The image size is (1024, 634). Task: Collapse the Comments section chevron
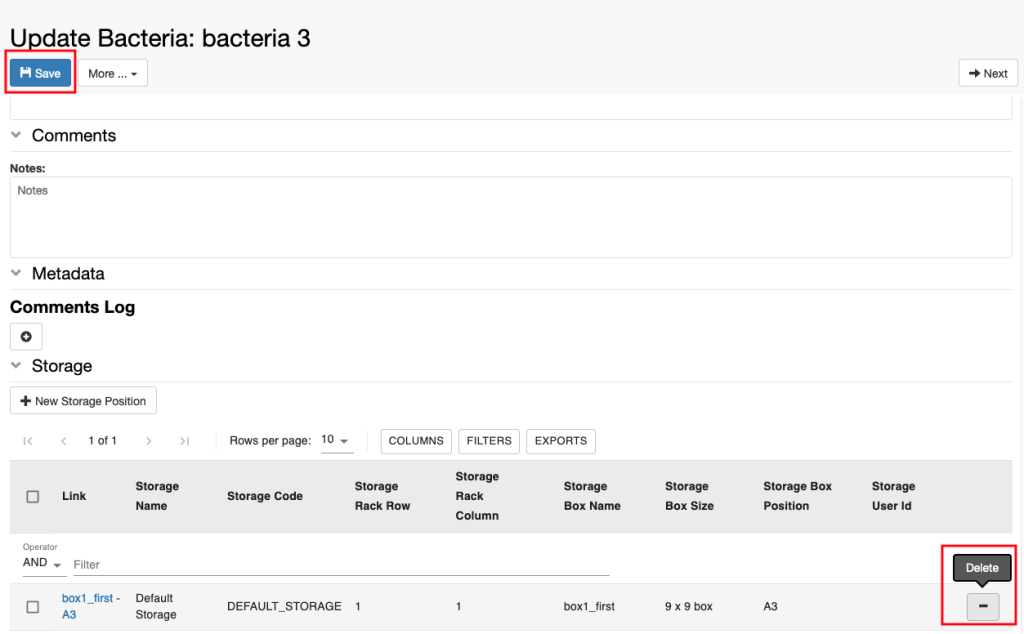pos(16,135)
